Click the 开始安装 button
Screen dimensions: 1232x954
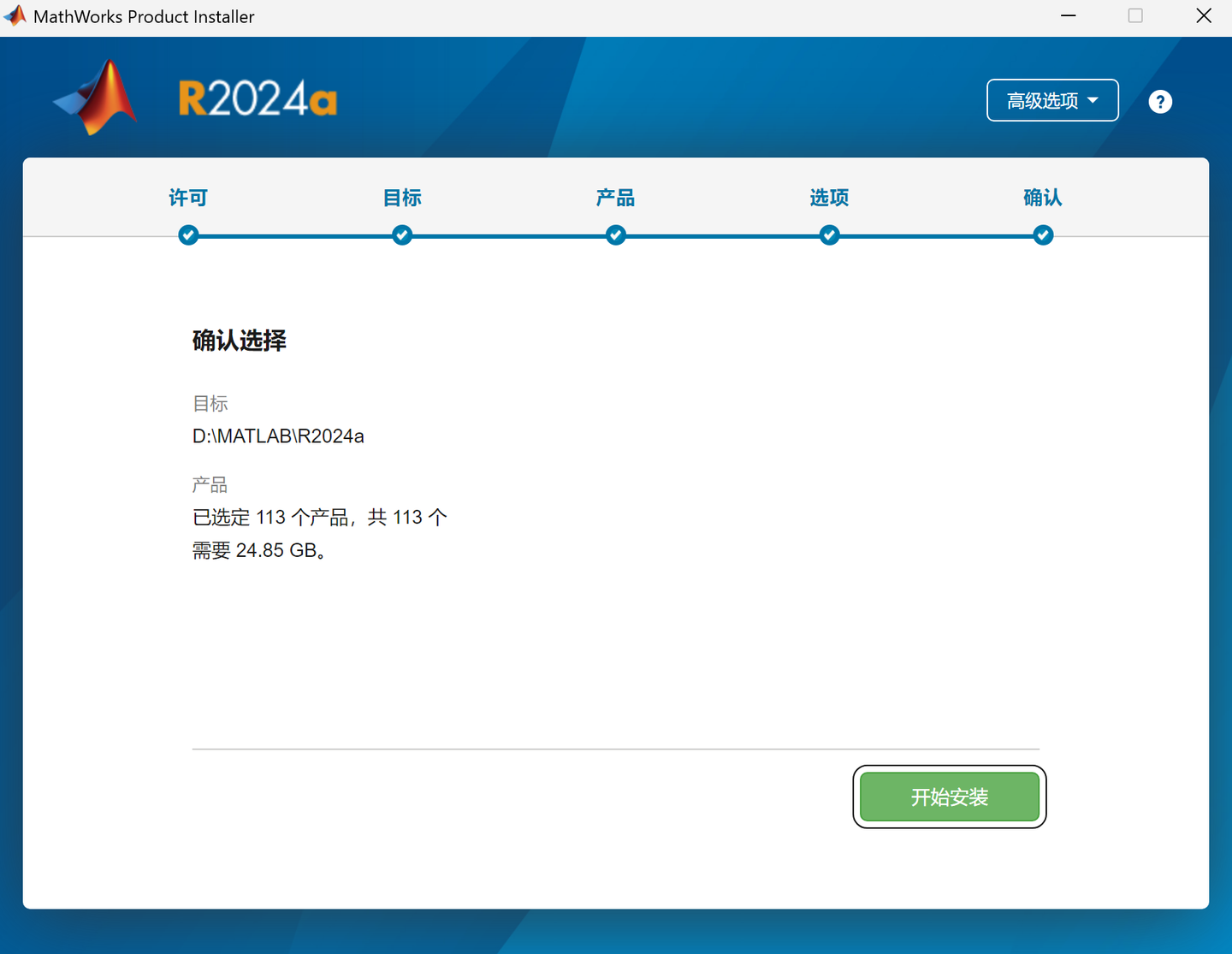(949, 797)
